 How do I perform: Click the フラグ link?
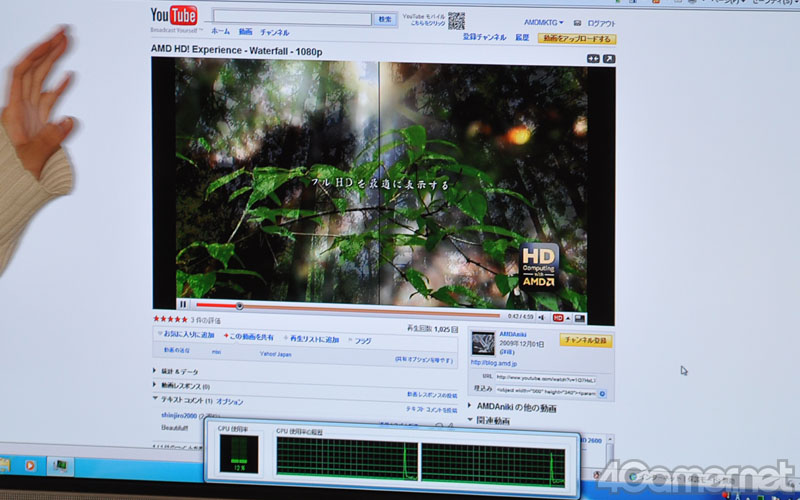coord(362,340)
